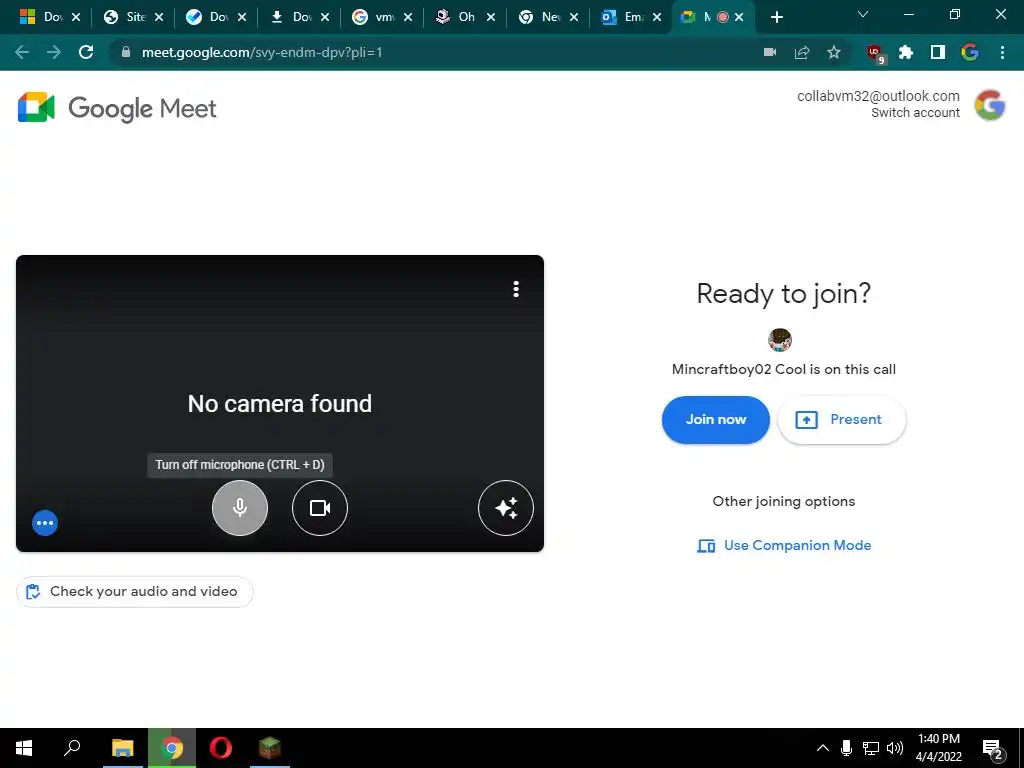Click the Google account avatar in the page header
Screen dimensions: 1024x768
(x=989, y=105)
